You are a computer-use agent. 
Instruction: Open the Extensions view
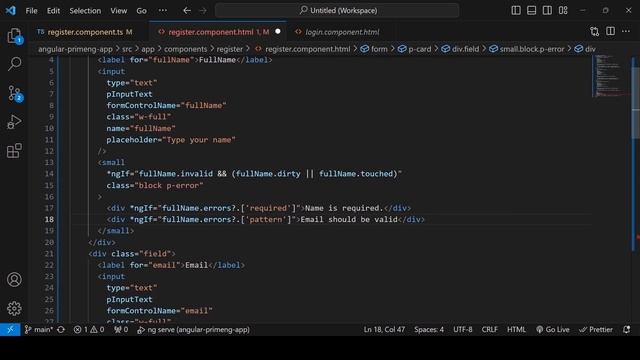coord(15,151)
